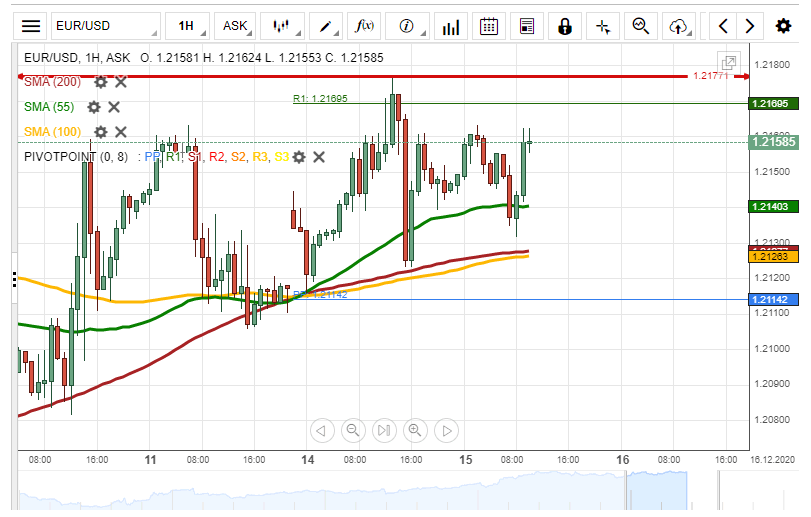Image resolution: width=811 pixels, height=517 pixels.
Task: Jump to latest candle round button
Action: 384,430
